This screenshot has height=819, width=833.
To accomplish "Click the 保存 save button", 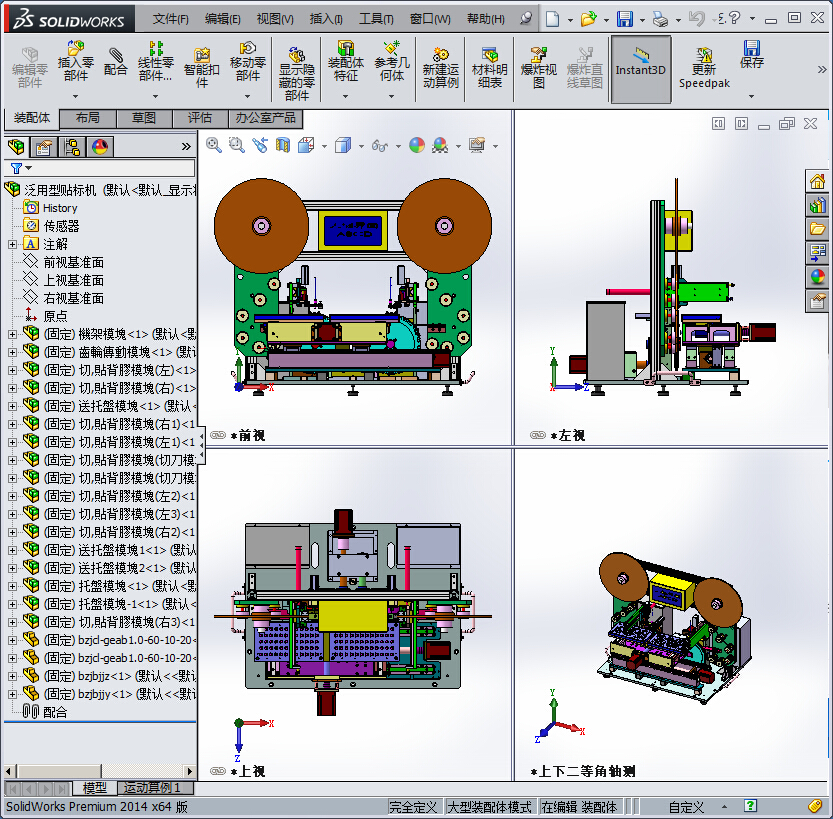I will 752,54.
